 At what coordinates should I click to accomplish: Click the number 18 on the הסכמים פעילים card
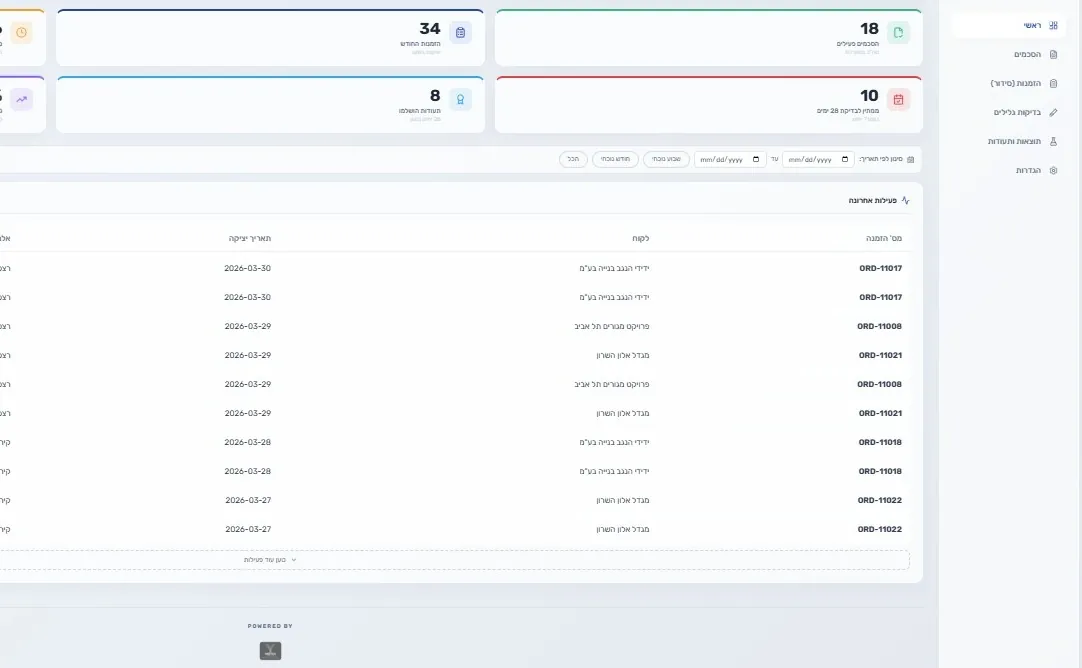pos(869,29)
